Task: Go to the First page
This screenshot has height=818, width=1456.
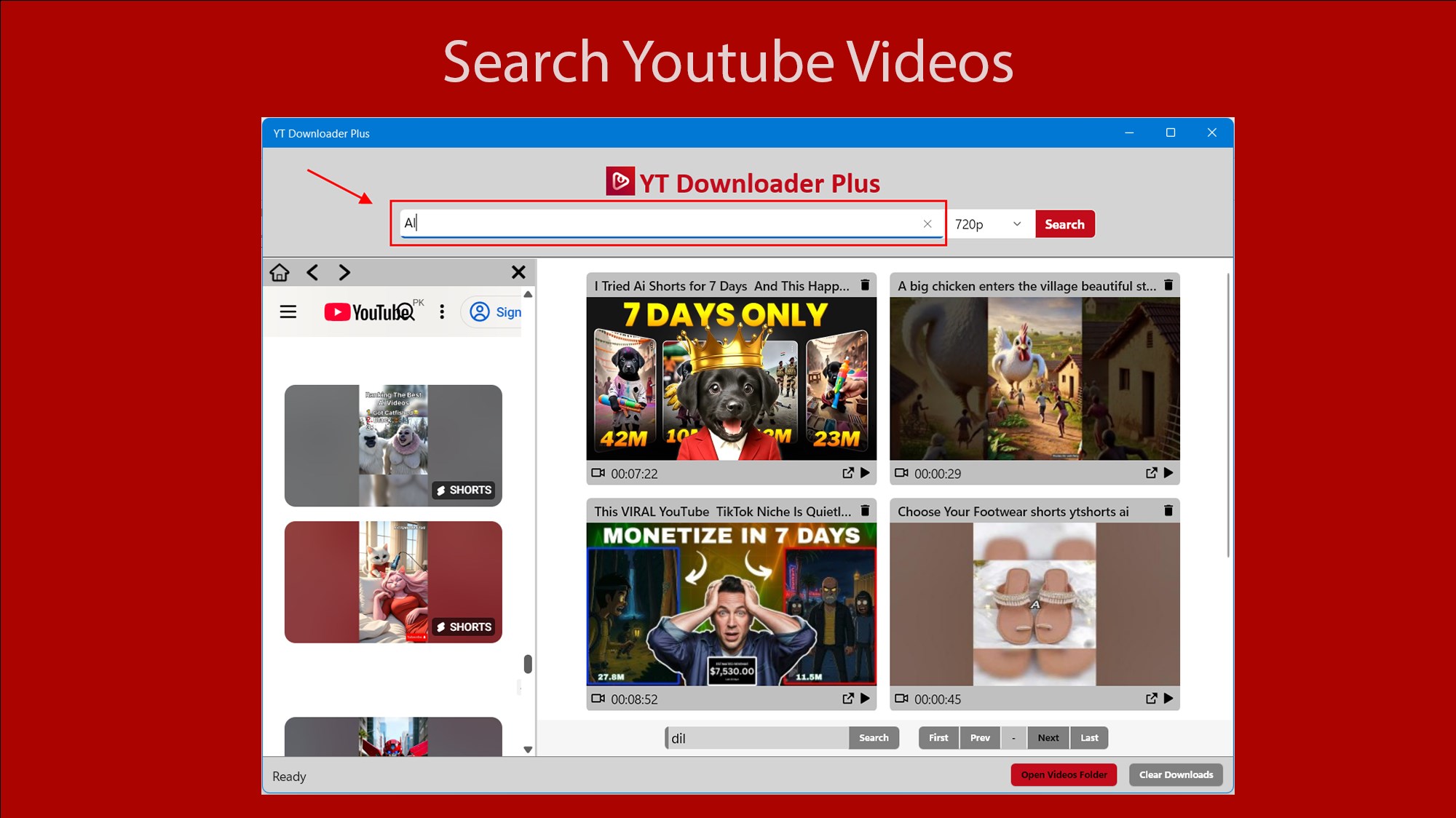Action: [938, 738]
